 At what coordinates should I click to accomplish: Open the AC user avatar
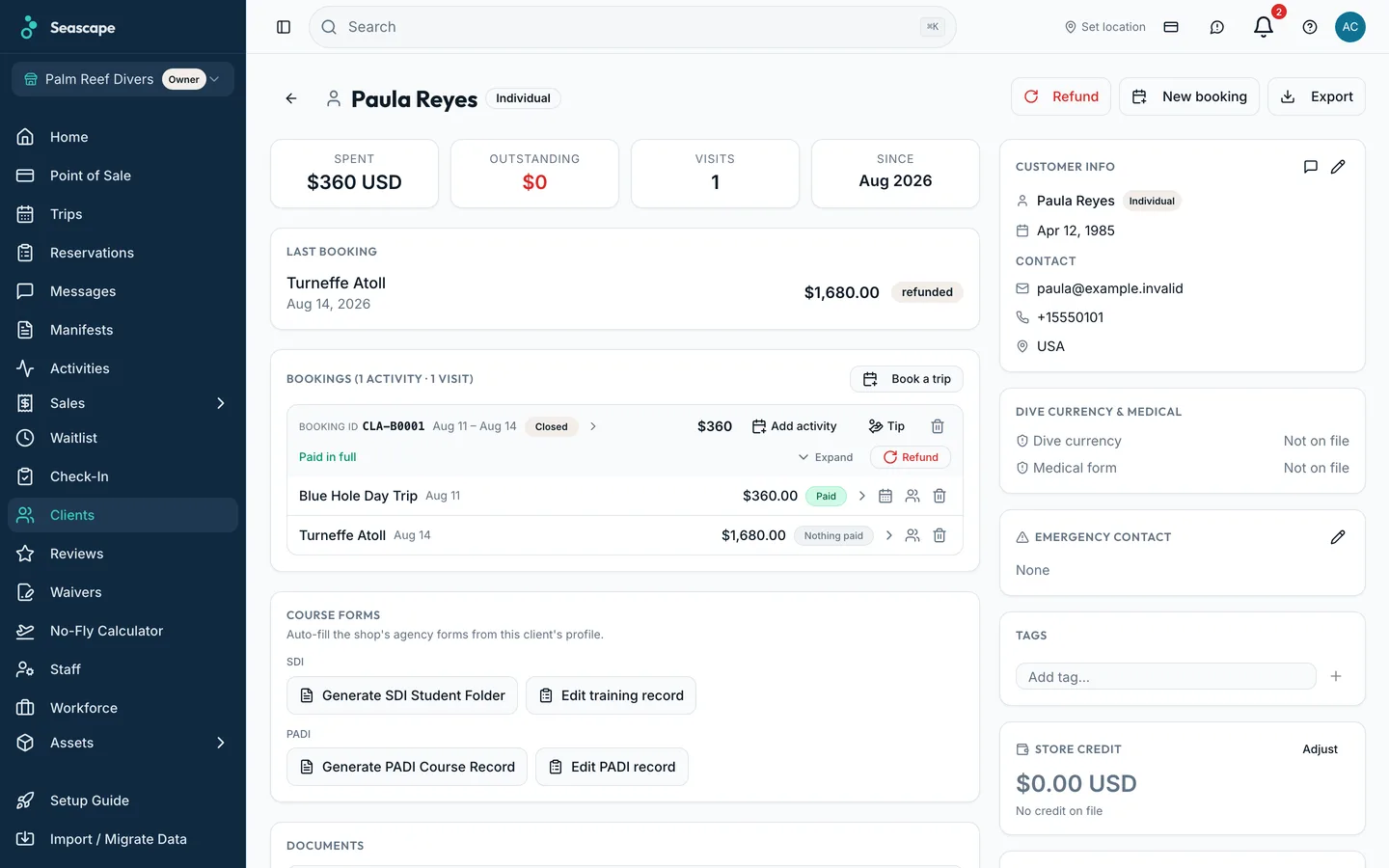click(x=1350, y=27)
